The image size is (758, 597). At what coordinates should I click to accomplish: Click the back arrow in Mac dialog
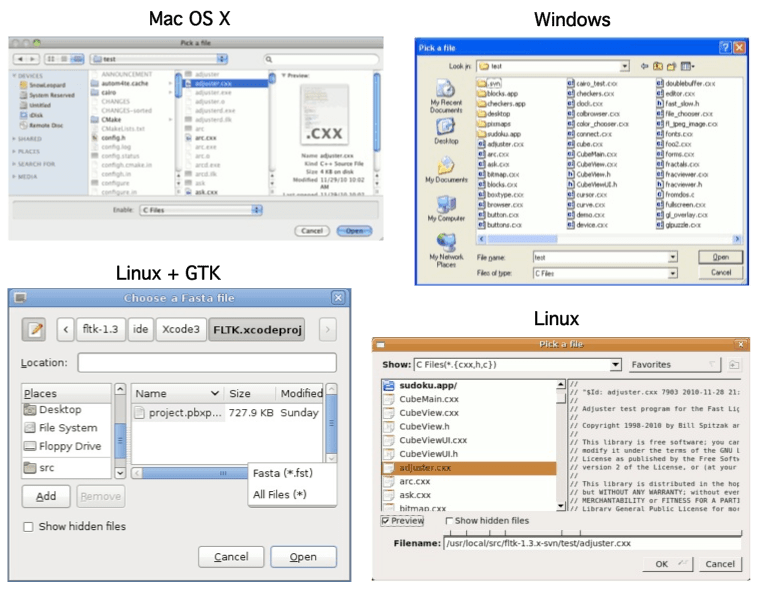pos(20,59)
